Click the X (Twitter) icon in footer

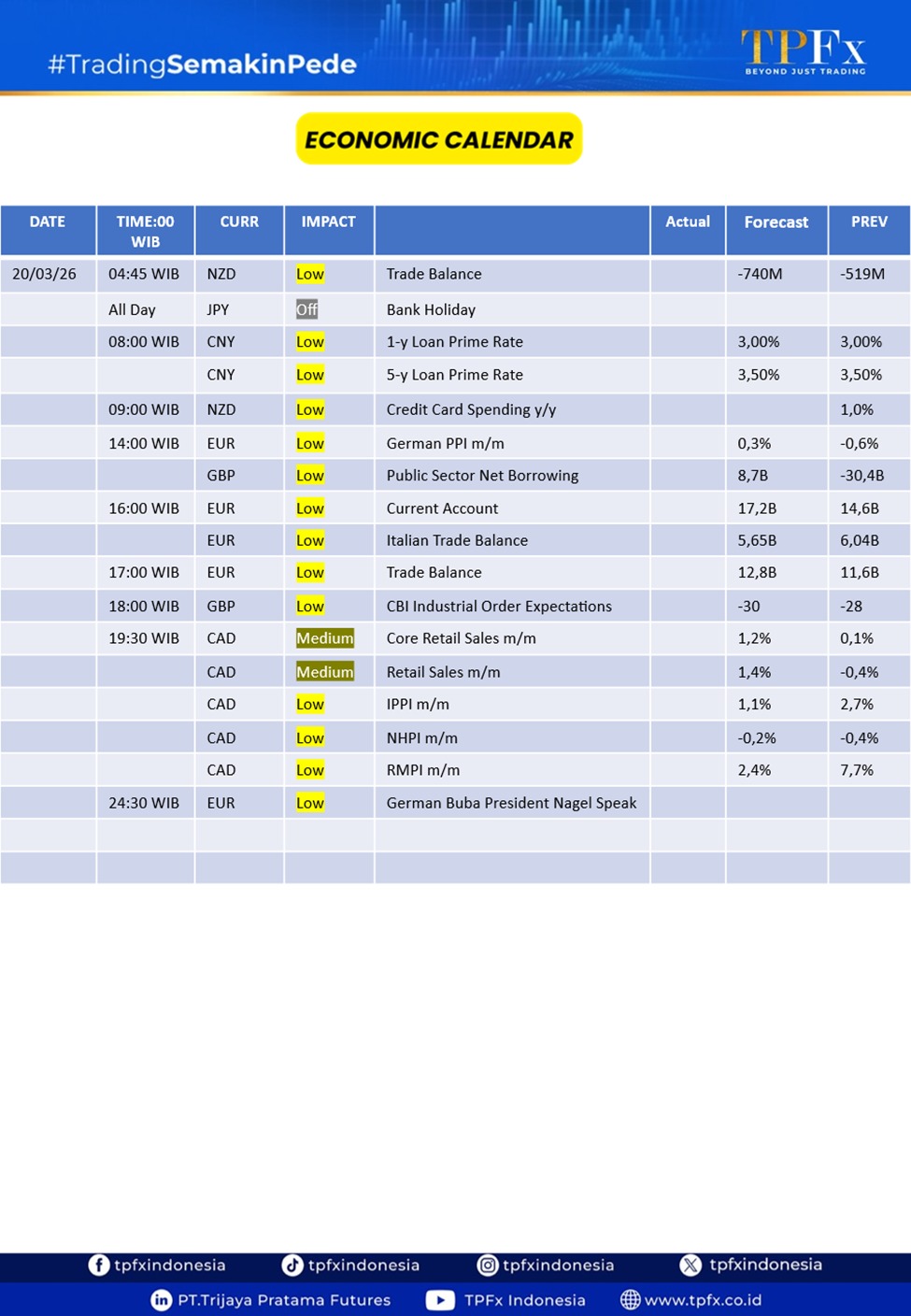(x=690, y=1265)
